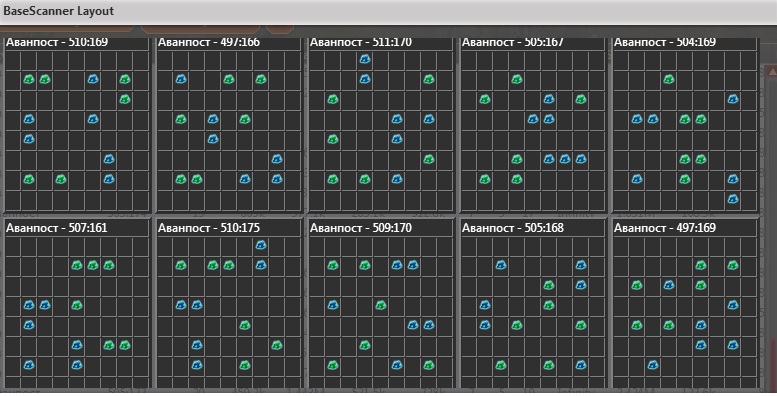Click the Аванпост - 511:170 panel title
Image resolution: width=777 pixels, height=396 pixels.
tap(361, 43)
